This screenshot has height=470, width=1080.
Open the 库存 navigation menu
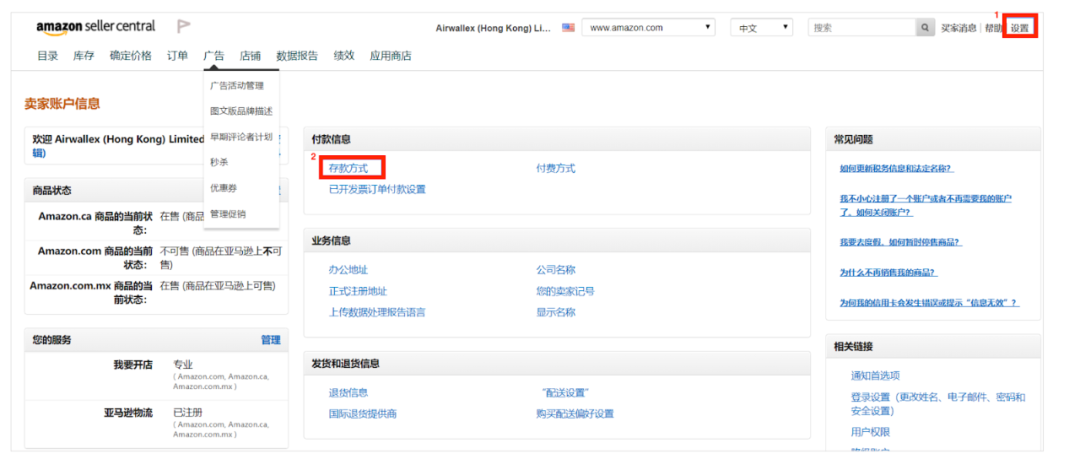(x=84, y=56)
